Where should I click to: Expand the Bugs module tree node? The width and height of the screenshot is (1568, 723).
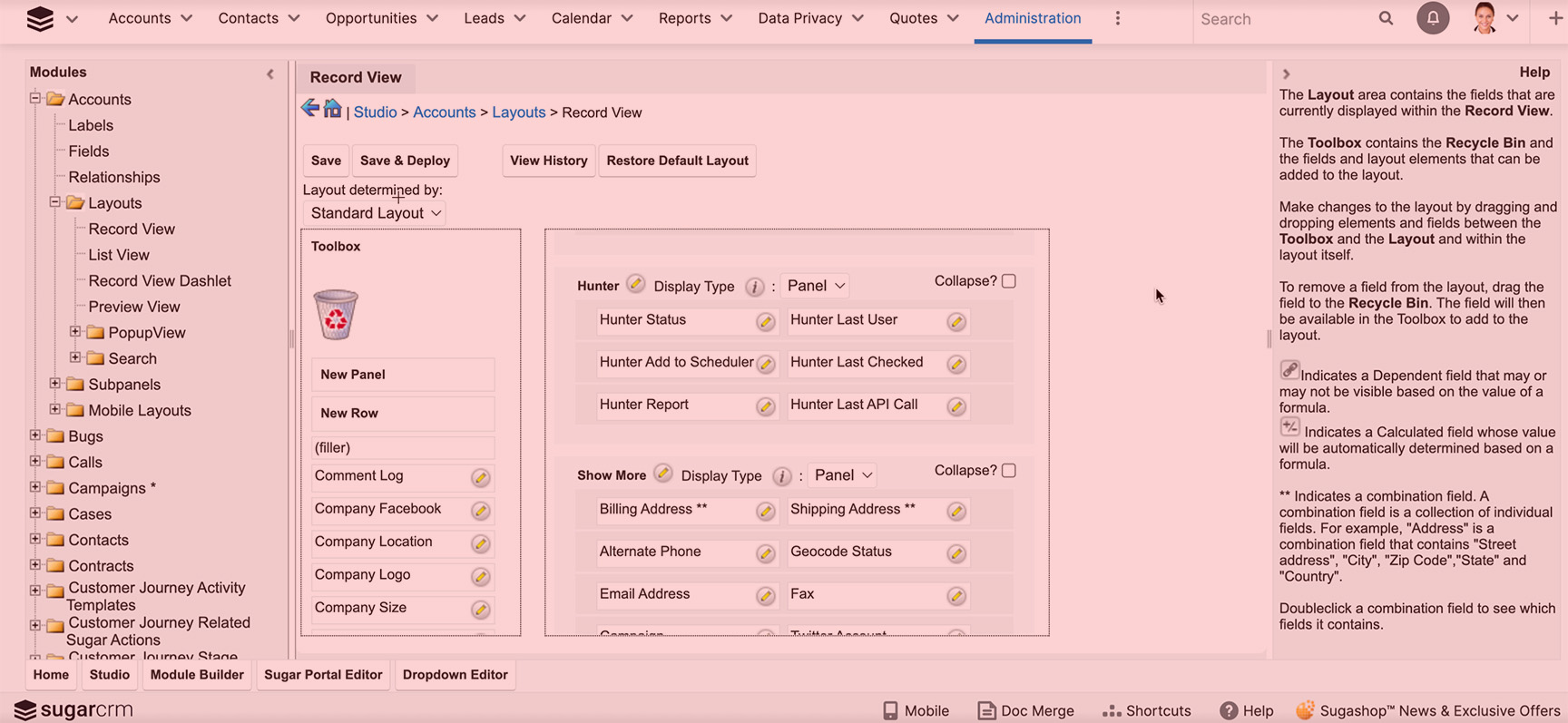[x=35, y=435]
